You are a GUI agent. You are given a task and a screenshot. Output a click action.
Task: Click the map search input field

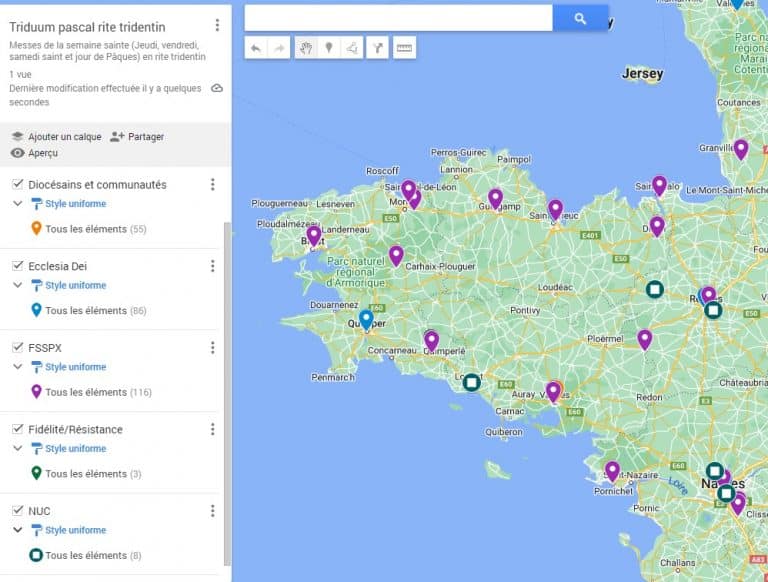tap(399, 19)
